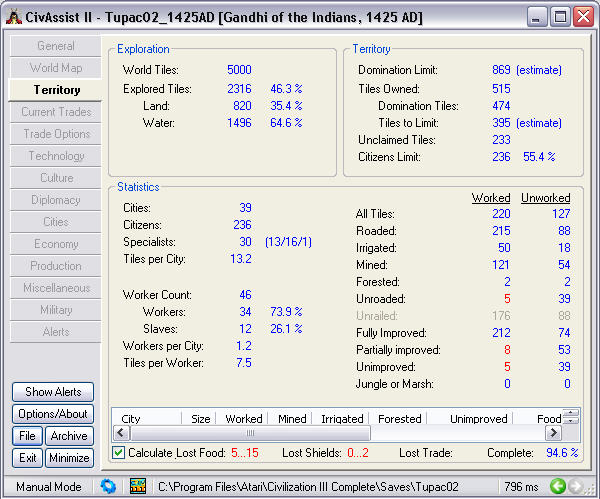Sort the list by Size column header

pos(199,419)
